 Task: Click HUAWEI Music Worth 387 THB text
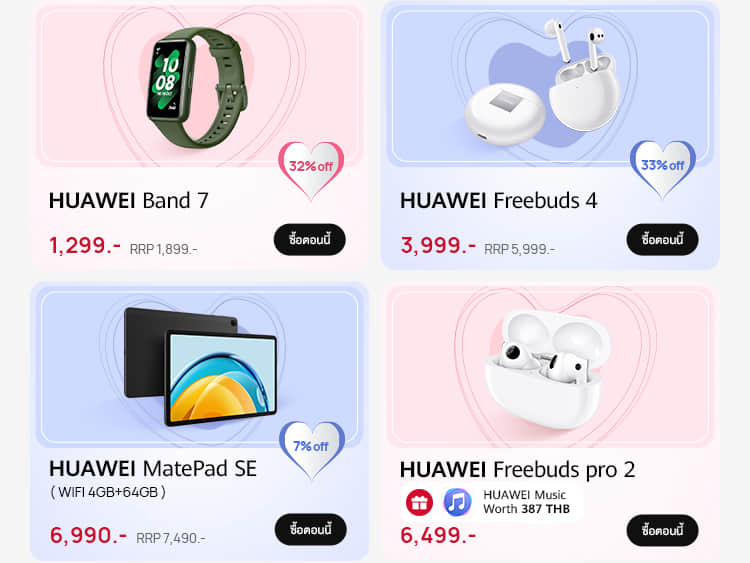(526, 502)
